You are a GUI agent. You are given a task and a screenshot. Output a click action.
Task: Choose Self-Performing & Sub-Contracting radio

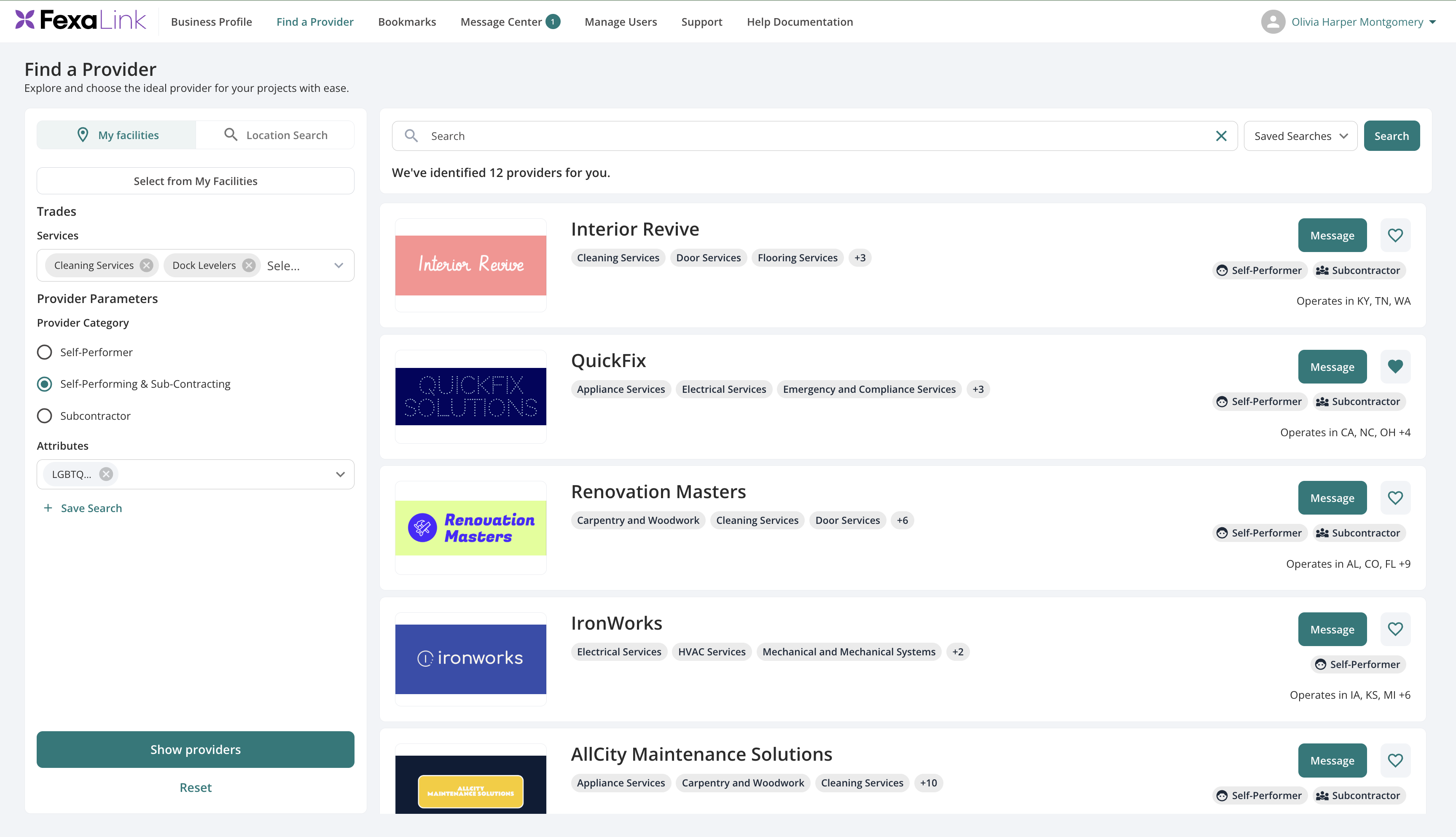click(x=44, y=384)
